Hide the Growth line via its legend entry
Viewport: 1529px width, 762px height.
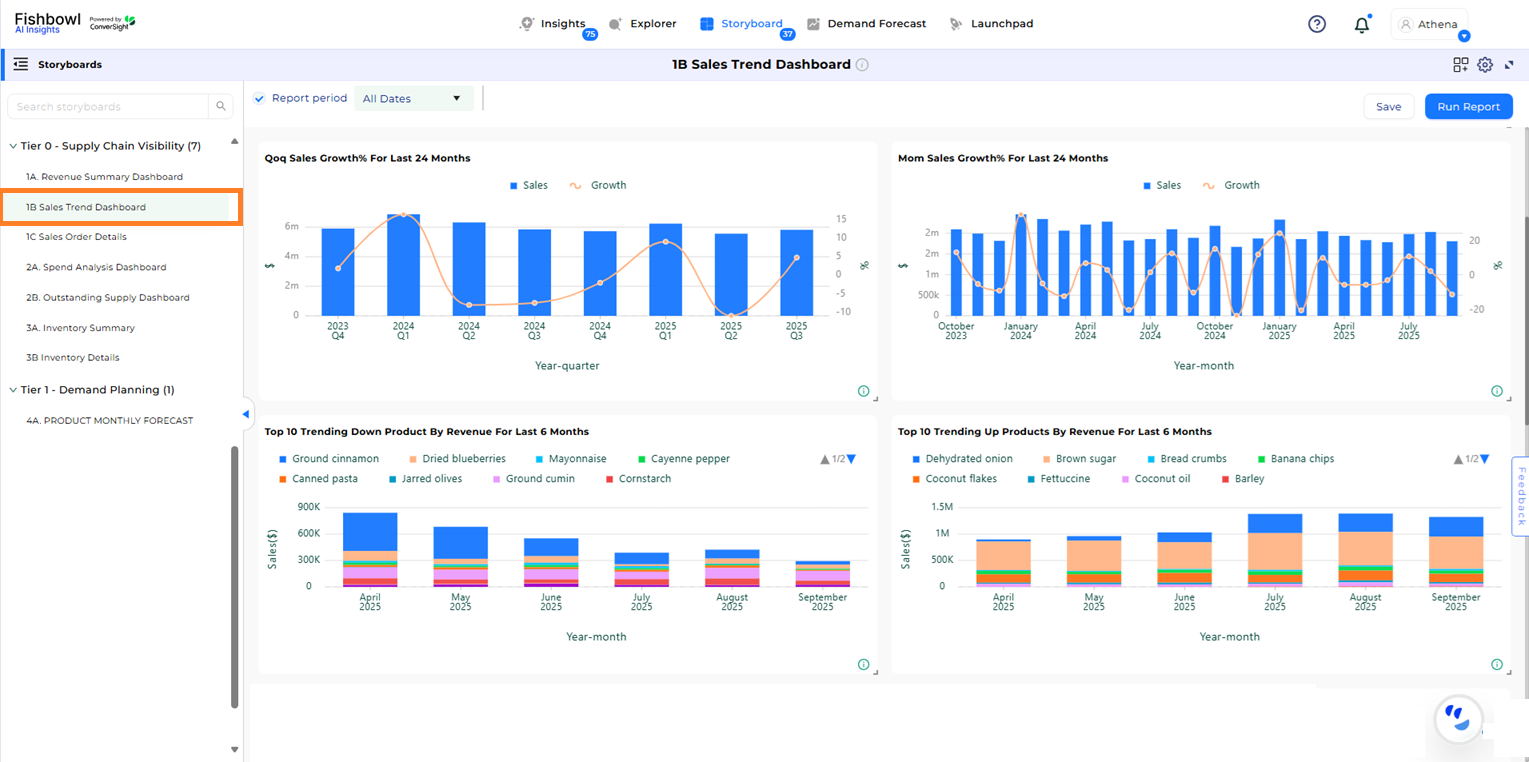tap(598, 185)
